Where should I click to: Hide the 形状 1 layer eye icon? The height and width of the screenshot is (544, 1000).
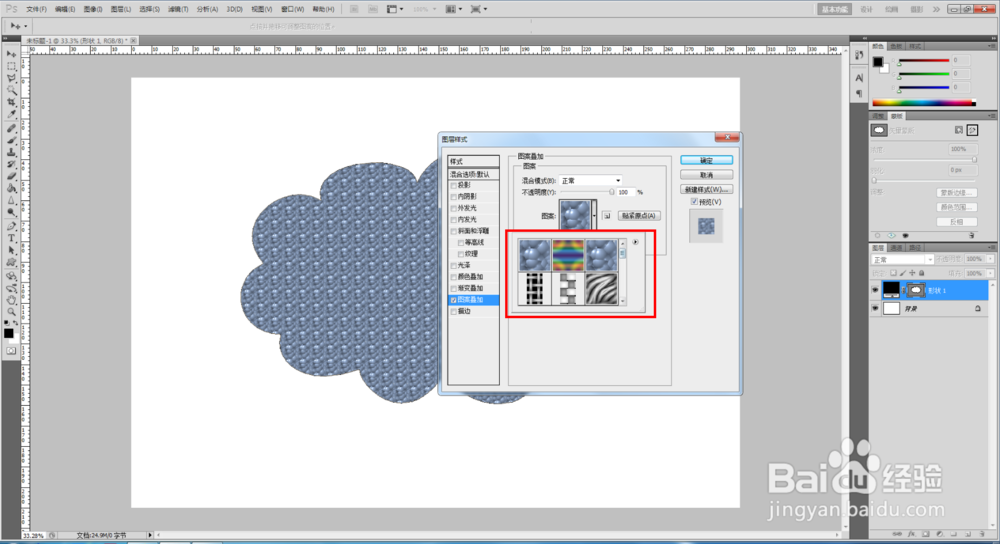point(875,291)
